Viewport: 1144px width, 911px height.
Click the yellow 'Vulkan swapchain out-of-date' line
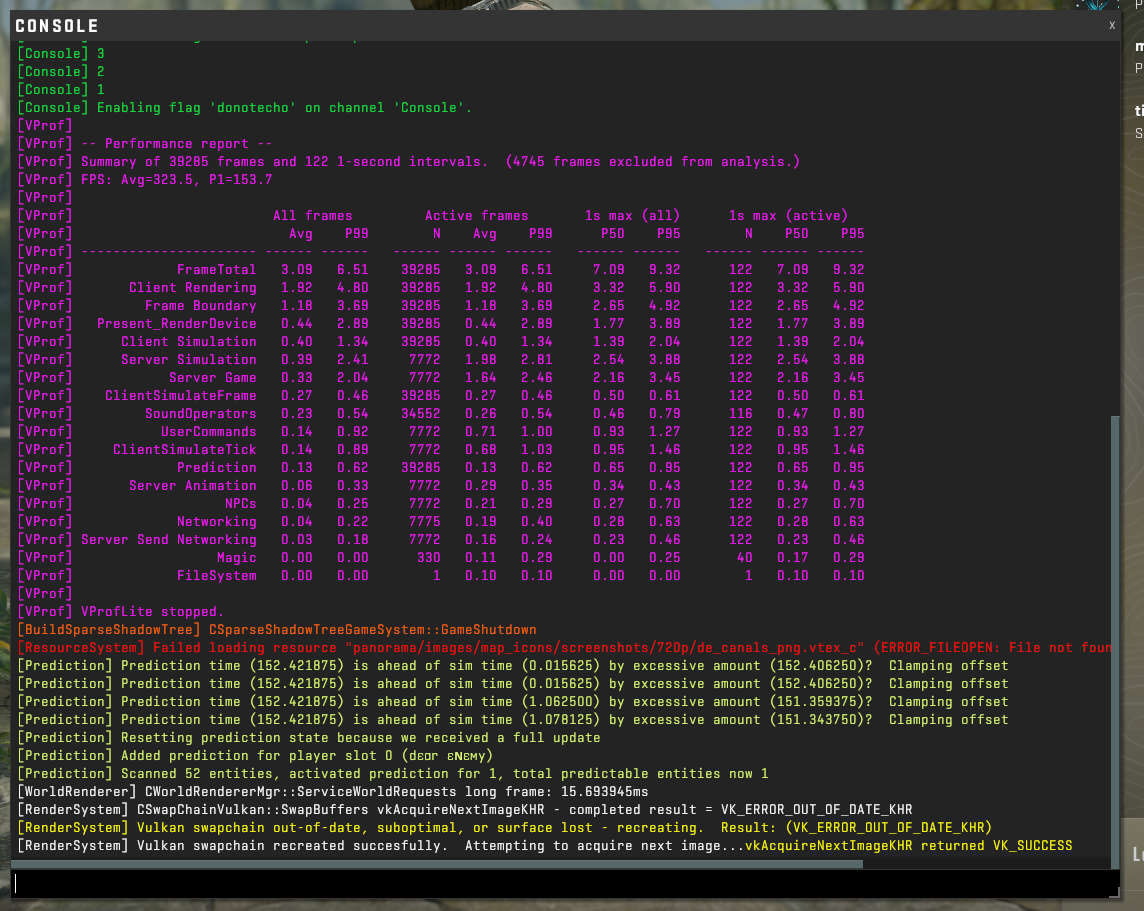coord(504,828)
